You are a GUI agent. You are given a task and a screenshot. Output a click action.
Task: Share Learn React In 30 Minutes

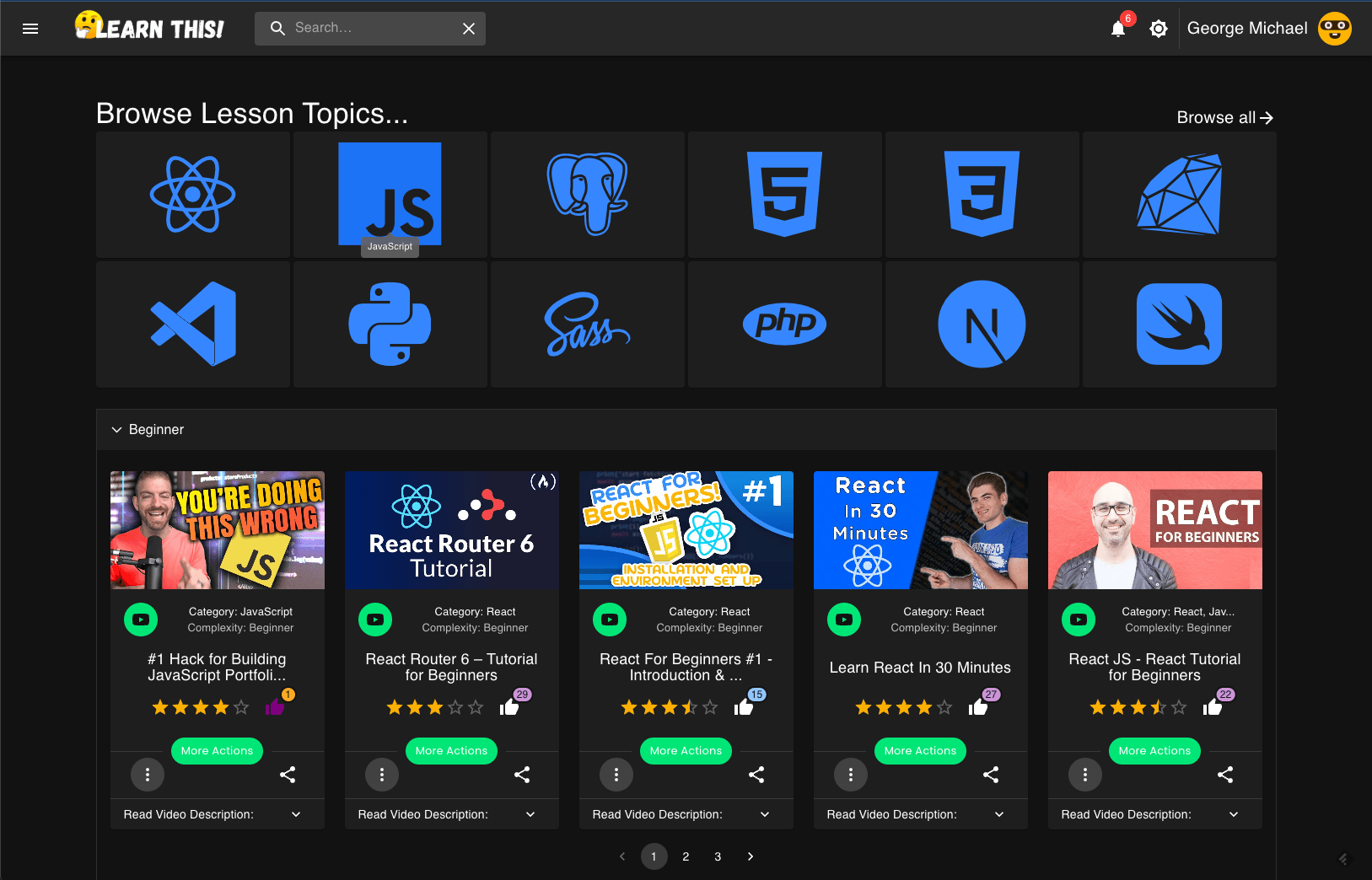tap(991, 775)
